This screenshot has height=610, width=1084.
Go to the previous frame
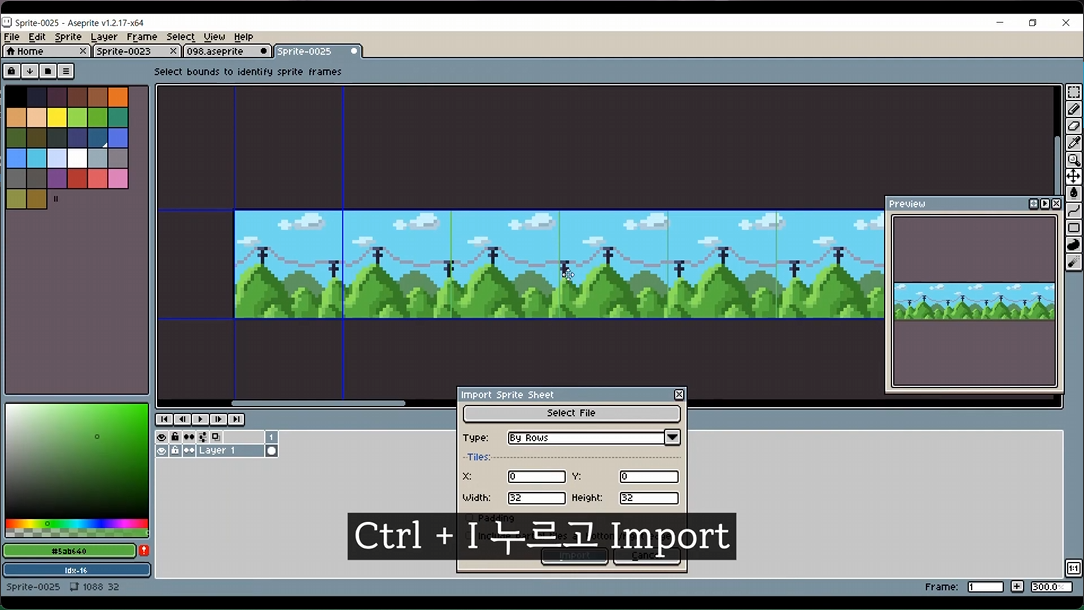(182, 419)
